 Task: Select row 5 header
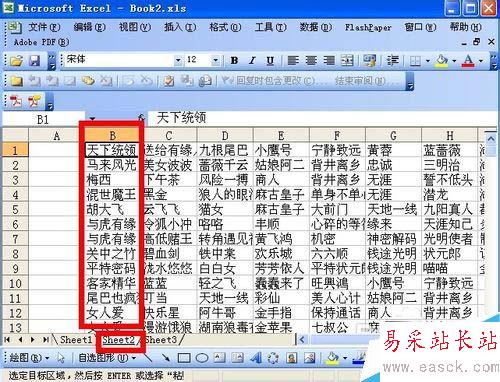[x=15, y=209]
